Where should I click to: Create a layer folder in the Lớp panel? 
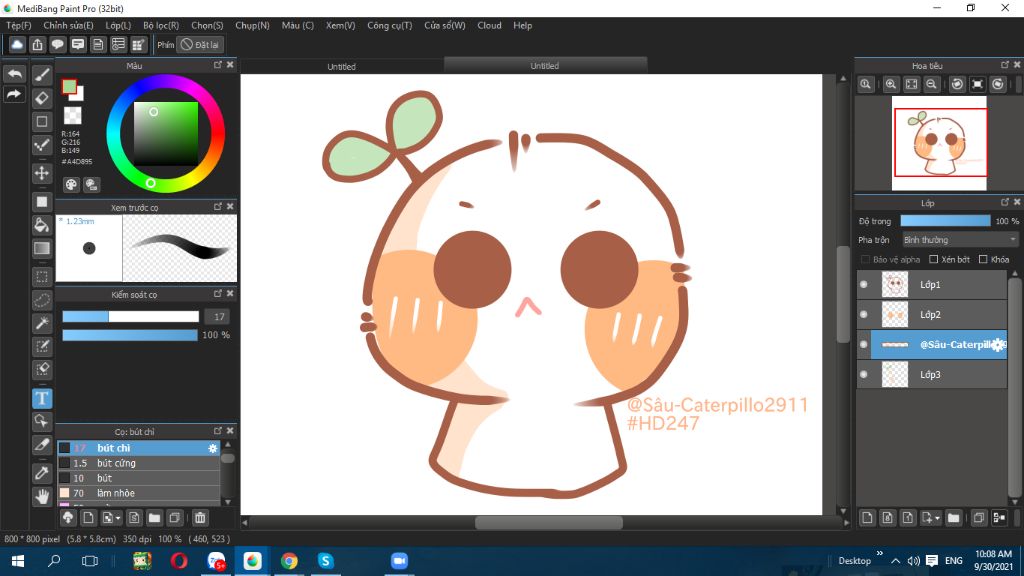point(953,518)
